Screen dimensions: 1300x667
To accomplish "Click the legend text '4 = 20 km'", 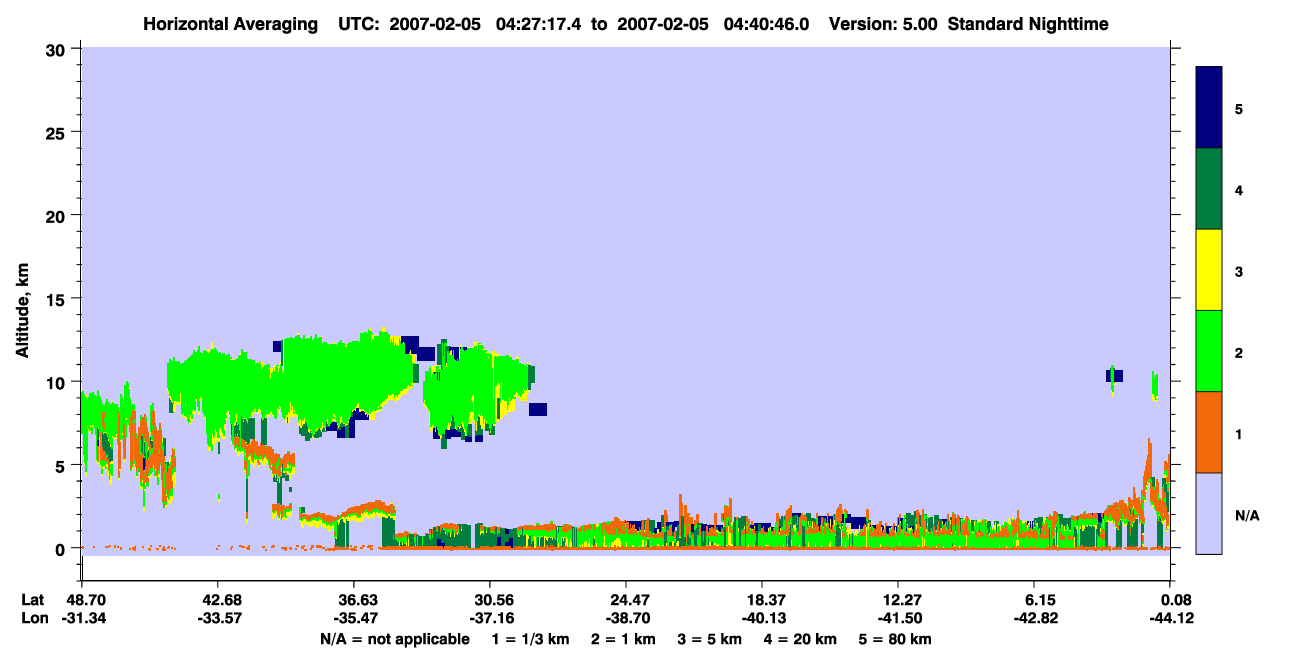I will (802, 639).
